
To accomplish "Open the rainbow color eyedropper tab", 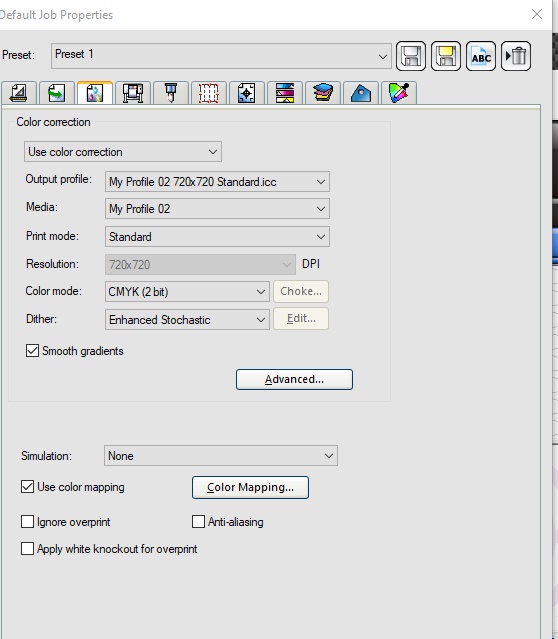I will (399, 93).
